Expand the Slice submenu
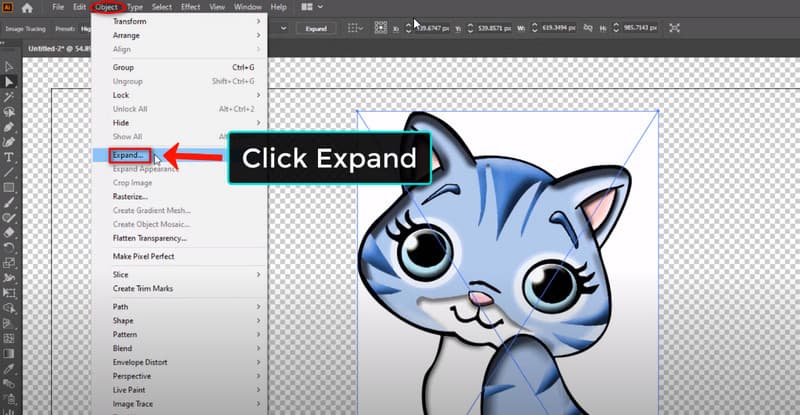This screenshot has height=415, width=800. [180, 275]
